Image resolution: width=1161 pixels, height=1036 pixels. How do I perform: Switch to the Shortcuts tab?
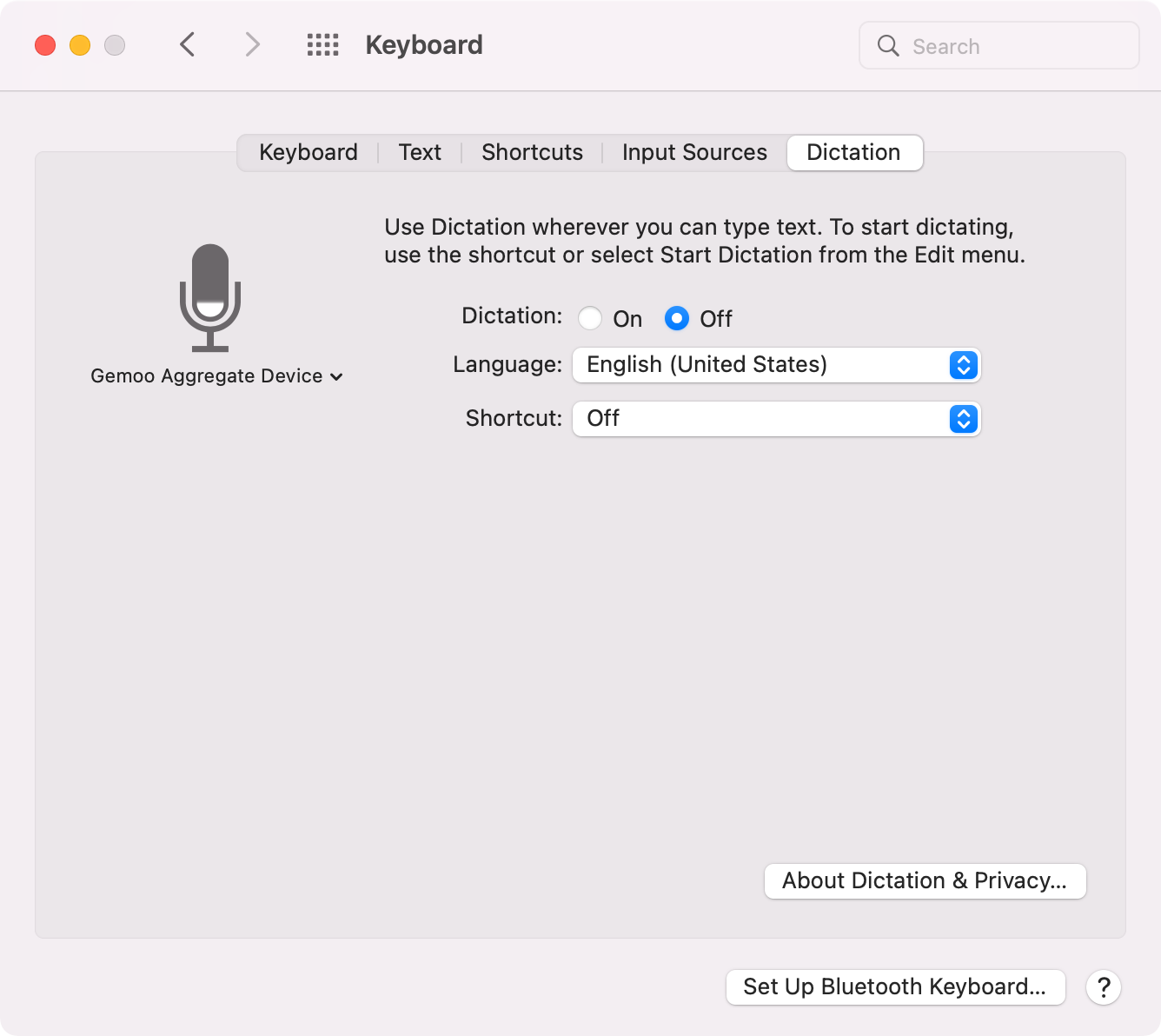coord(532,152)
